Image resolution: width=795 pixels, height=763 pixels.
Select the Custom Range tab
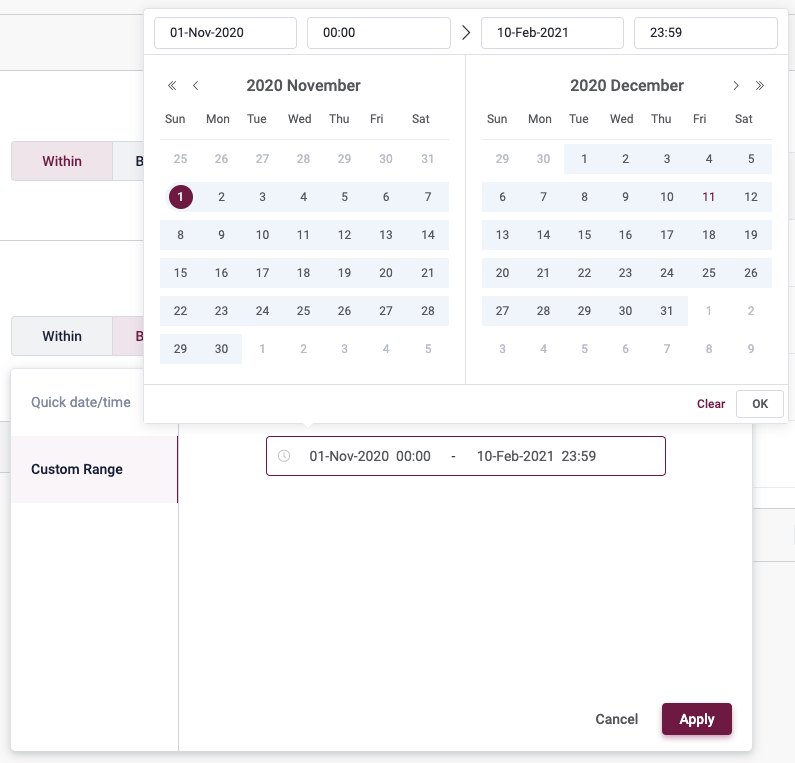click(x=94, y=469)
